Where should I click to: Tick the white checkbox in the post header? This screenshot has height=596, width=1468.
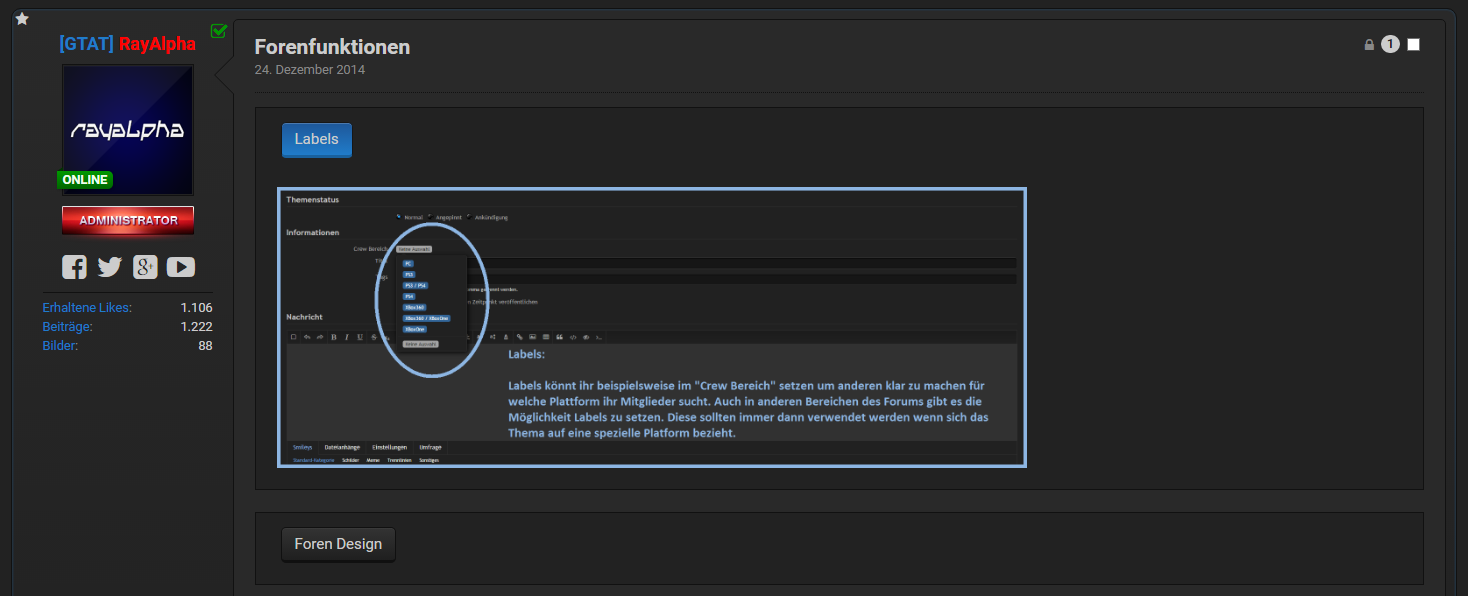1413,45
